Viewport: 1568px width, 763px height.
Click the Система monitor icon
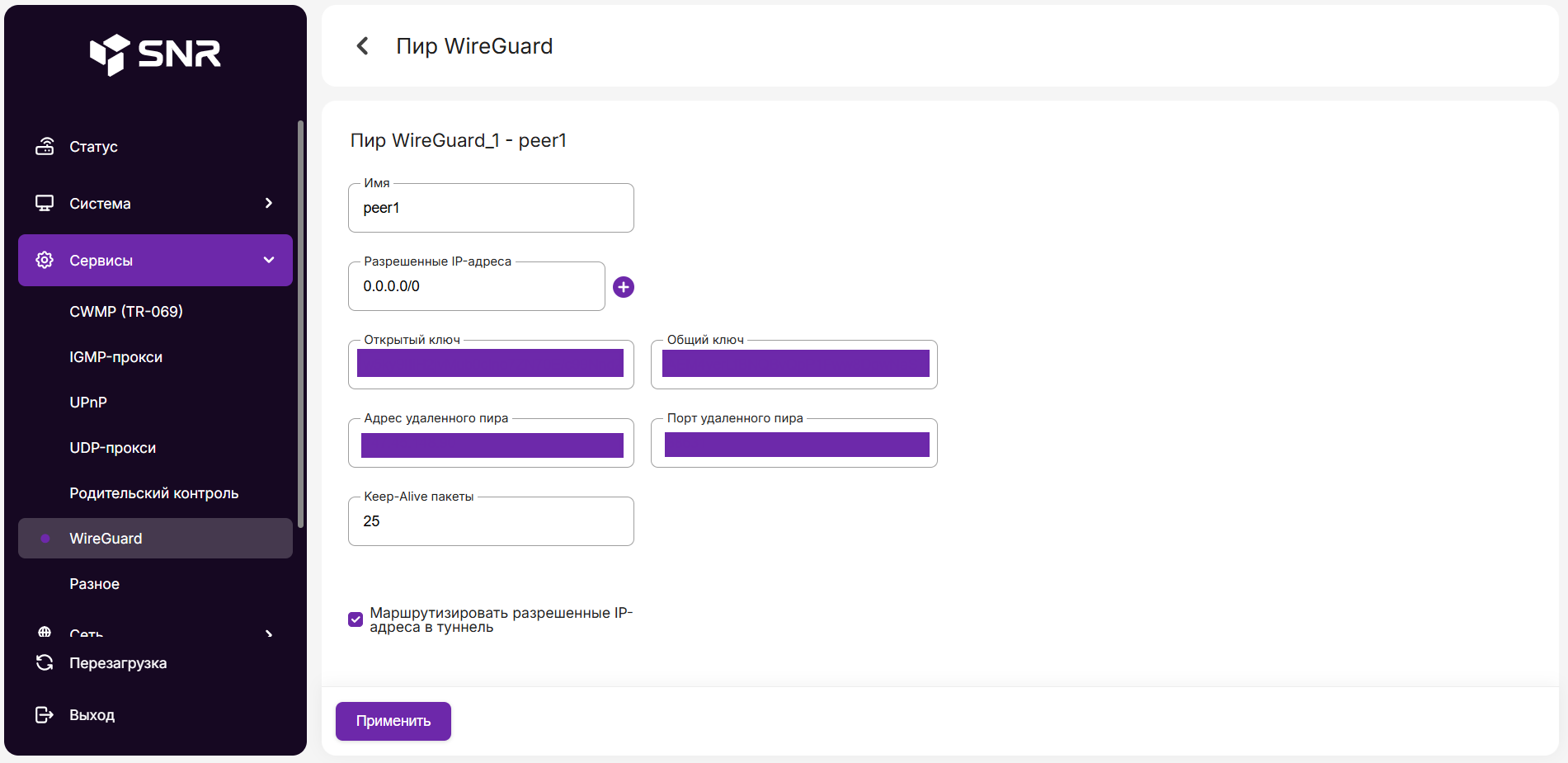click(x=45, y=204)
